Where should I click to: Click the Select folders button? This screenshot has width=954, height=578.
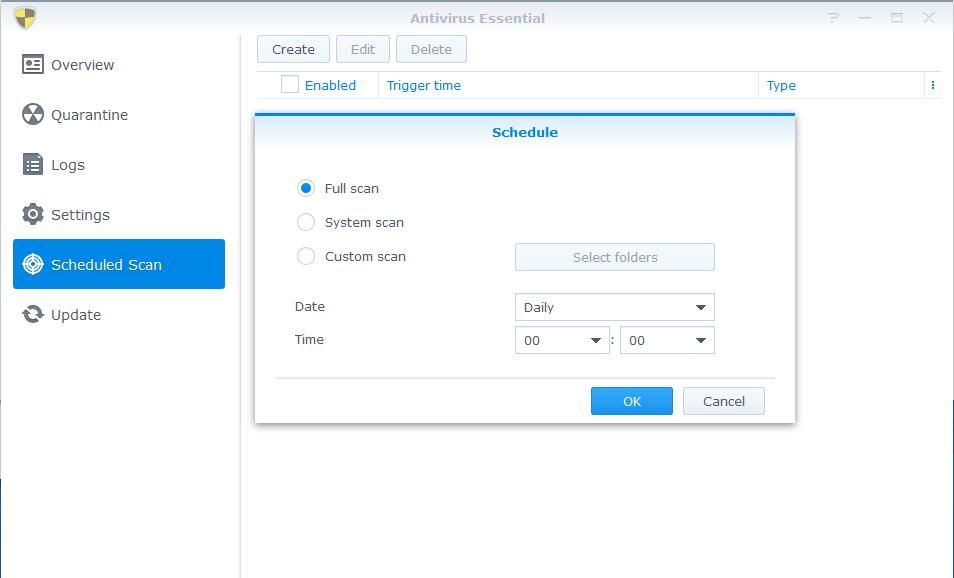[x=615, y=257]
